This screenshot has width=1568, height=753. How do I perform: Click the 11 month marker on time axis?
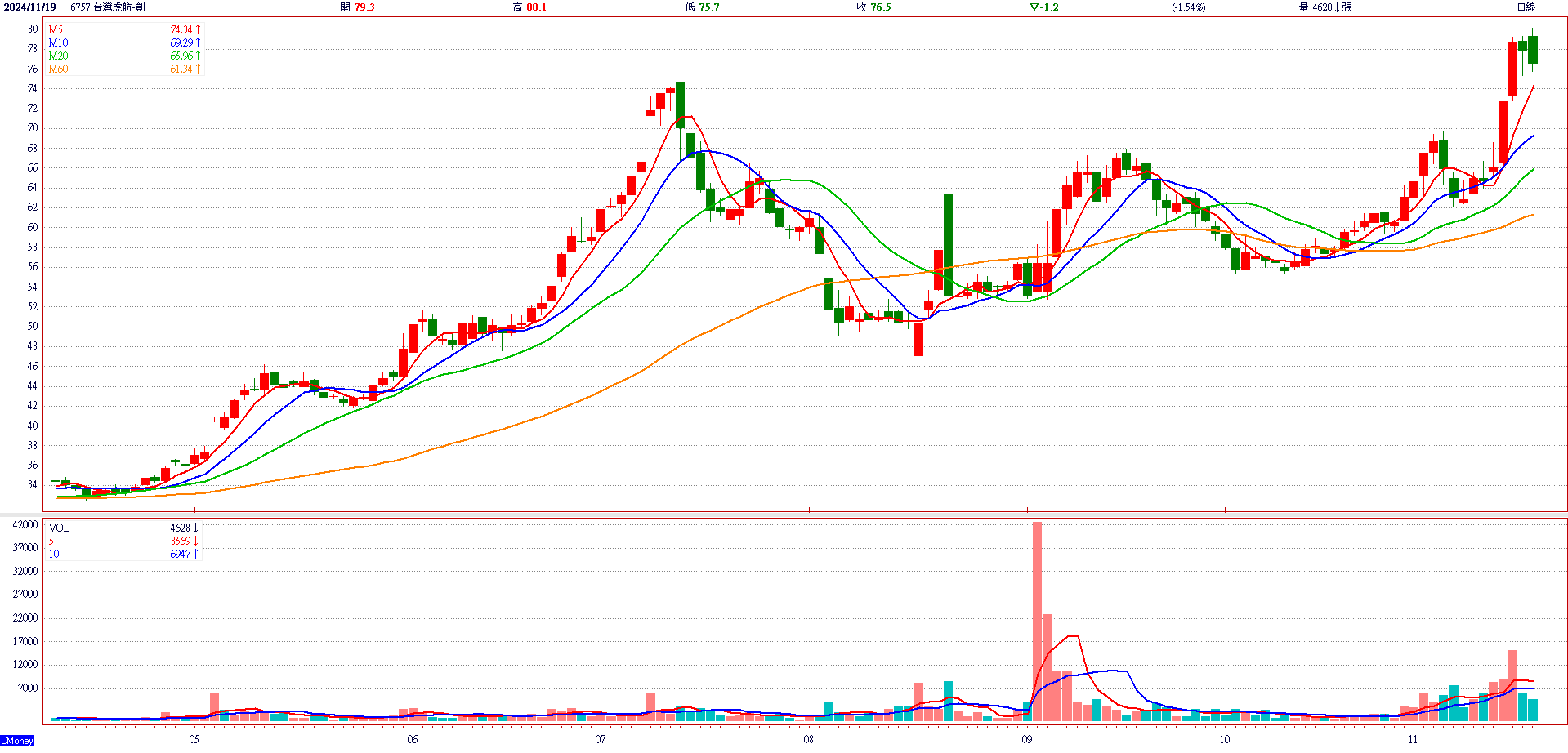pyautogui.click(x=1413, y=739)
